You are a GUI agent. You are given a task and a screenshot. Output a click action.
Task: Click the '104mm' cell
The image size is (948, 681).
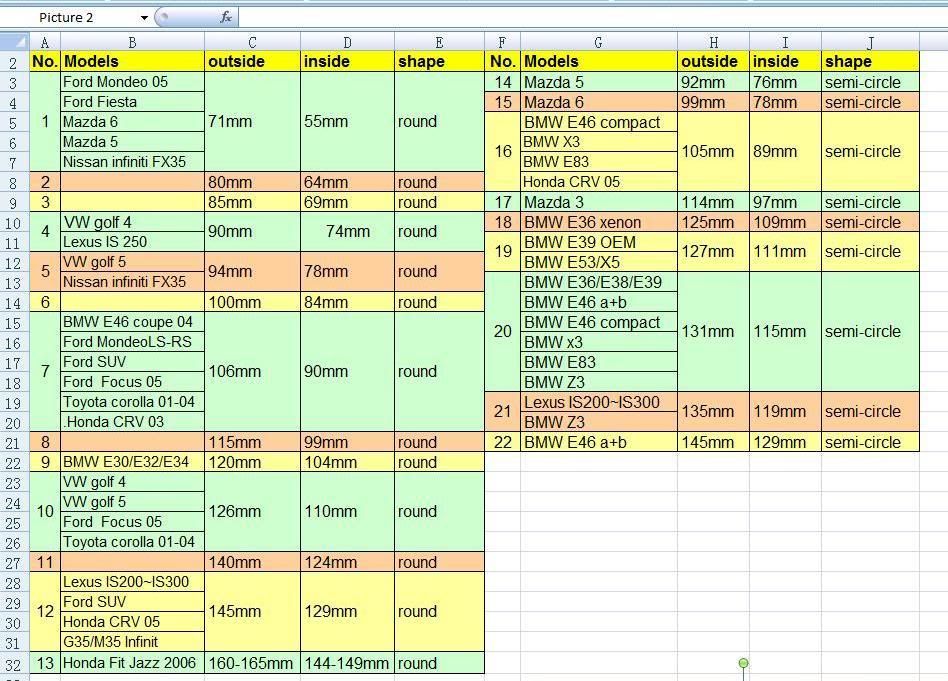coord(347,462)
